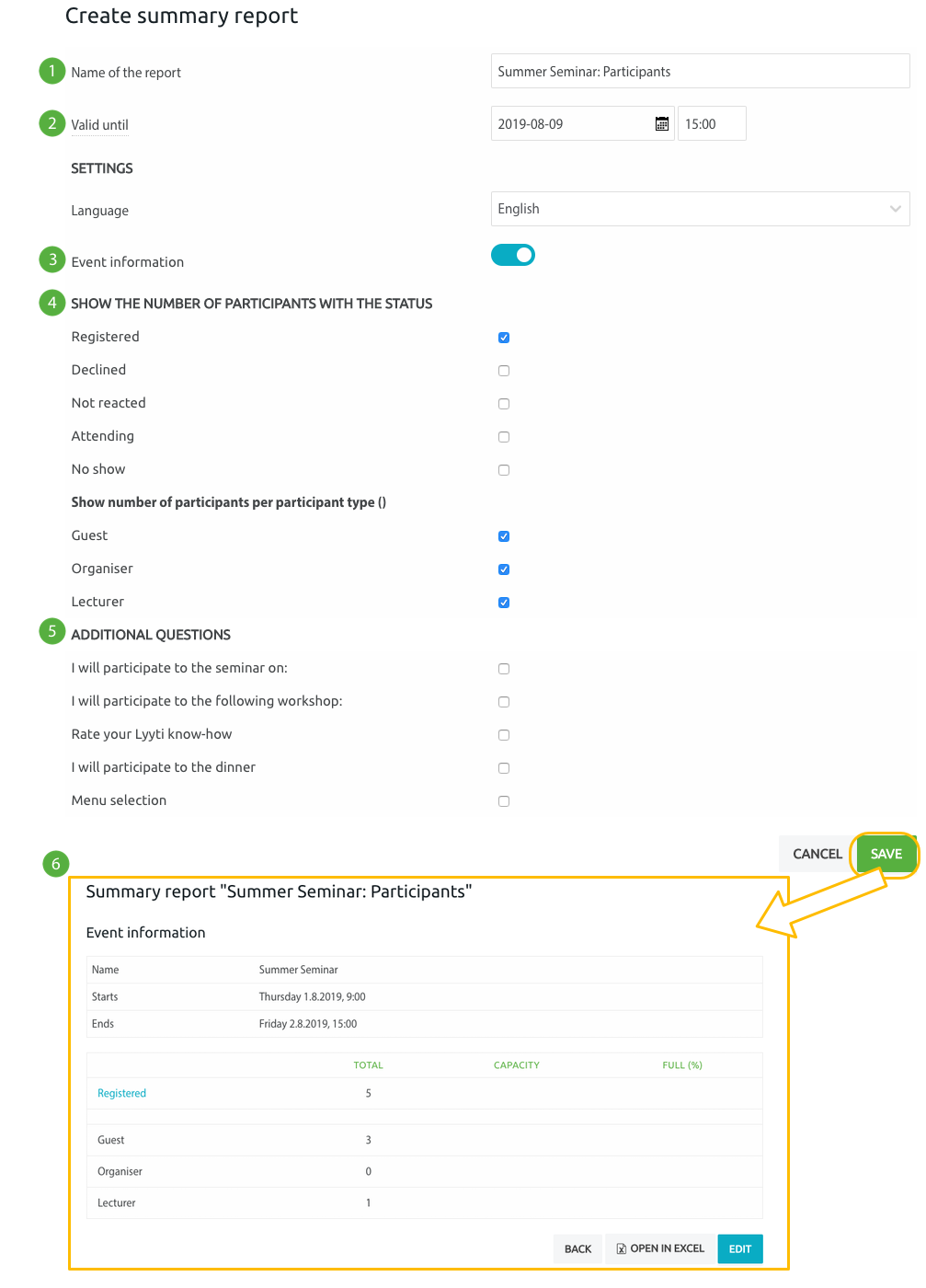926x1288 pixels.
Task: Click the Save button
Action: click(886, 854)
